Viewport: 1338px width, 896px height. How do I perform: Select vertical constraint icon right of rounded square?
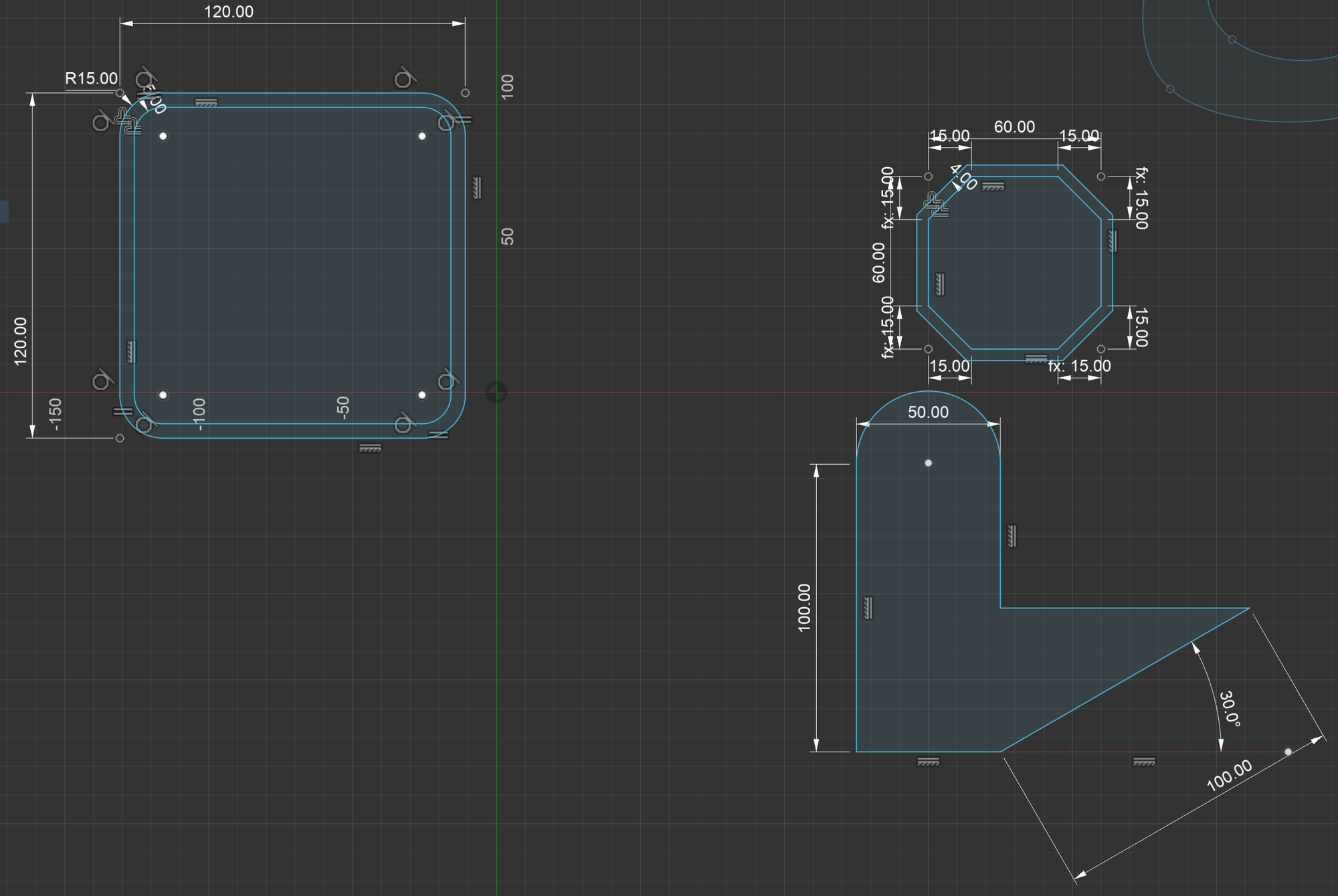click(477, 187)
